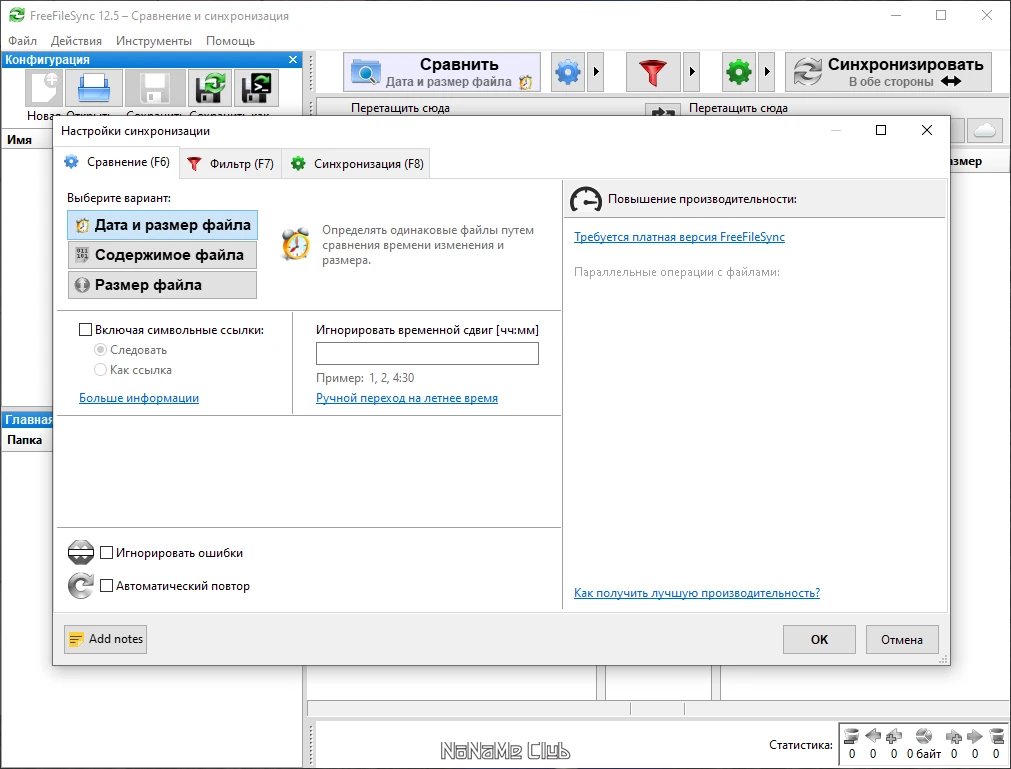The width and height of the screenshot is (1011, 769).
Task: Switch to Сравнение (F6) tab
Action: (x=117, y=162)
